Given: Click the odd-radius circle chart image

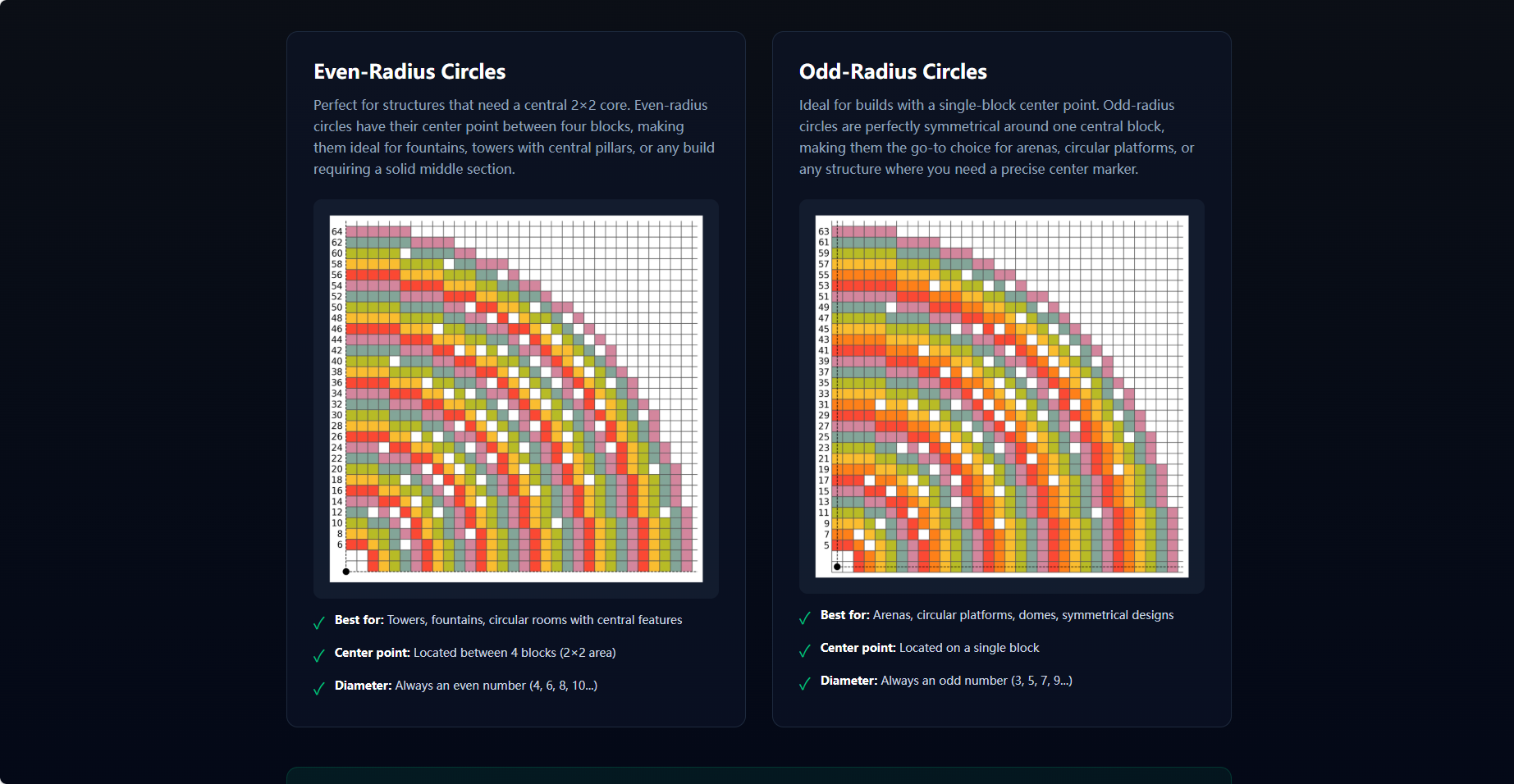Looking at the screenshot, I should [1001, 396].
